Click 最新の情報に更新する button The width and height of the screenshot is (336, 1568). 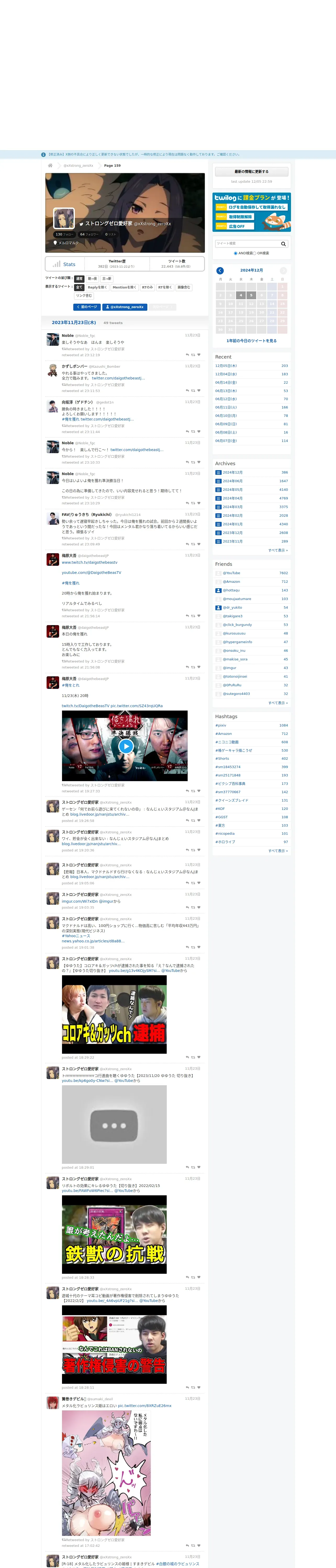point(251,172)
